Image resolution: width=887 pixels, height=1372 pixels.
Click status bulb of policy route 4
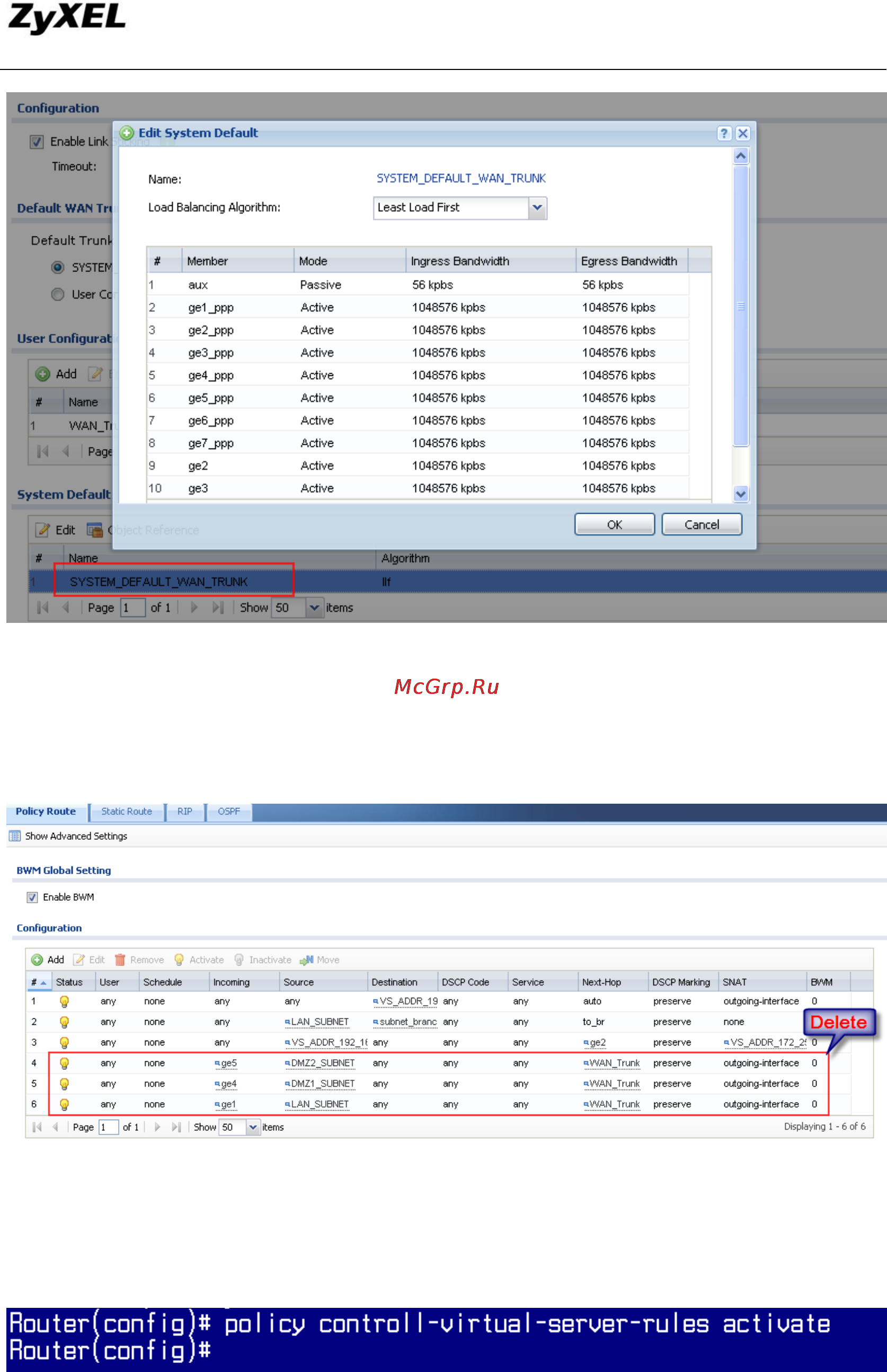point(65,1063)
